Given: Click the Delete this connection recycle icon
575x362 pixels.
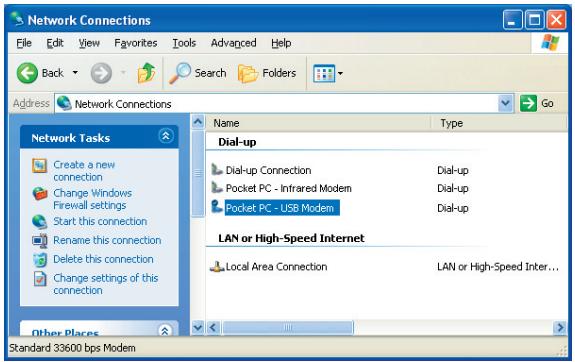Looking at the screenshot, I should tap(40, 259).
